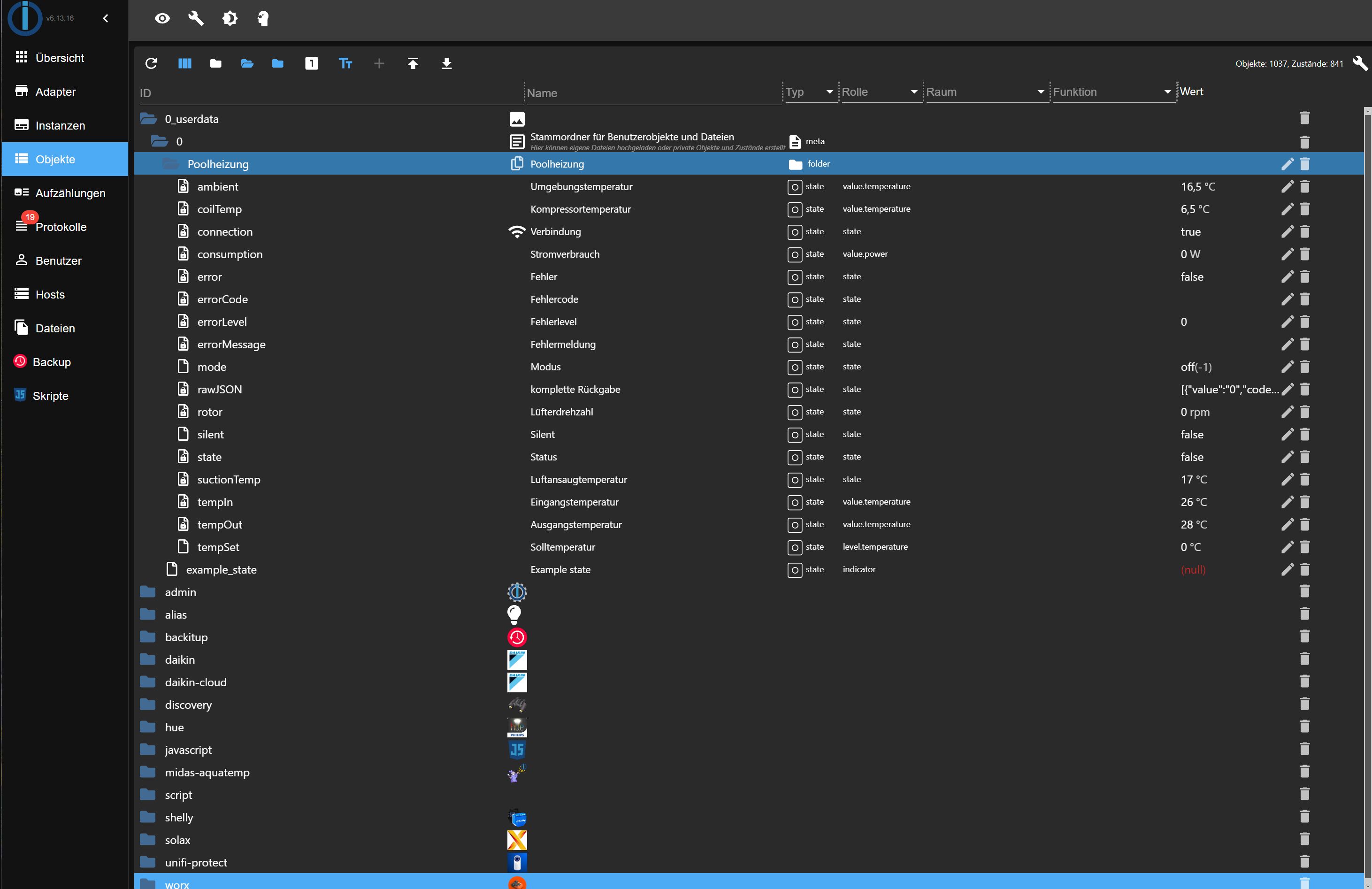
Task: Click the upload objects arrow icon
Action: coord(413,63)
